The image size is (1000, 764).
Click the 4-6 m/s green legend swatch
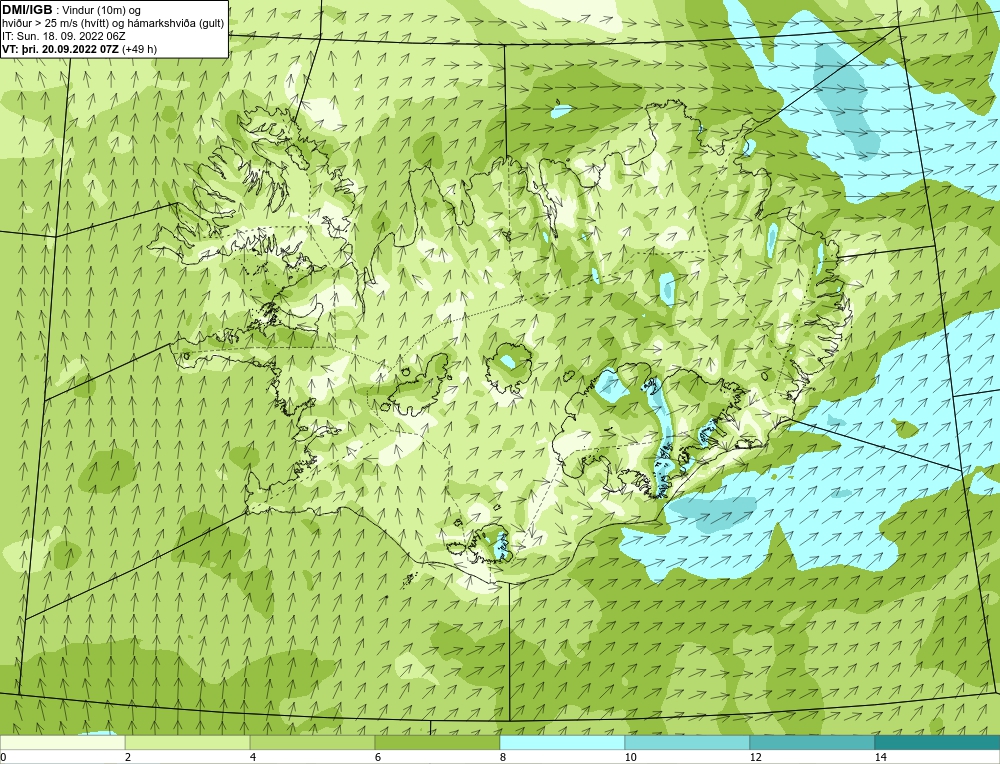(x=312, y=743)
